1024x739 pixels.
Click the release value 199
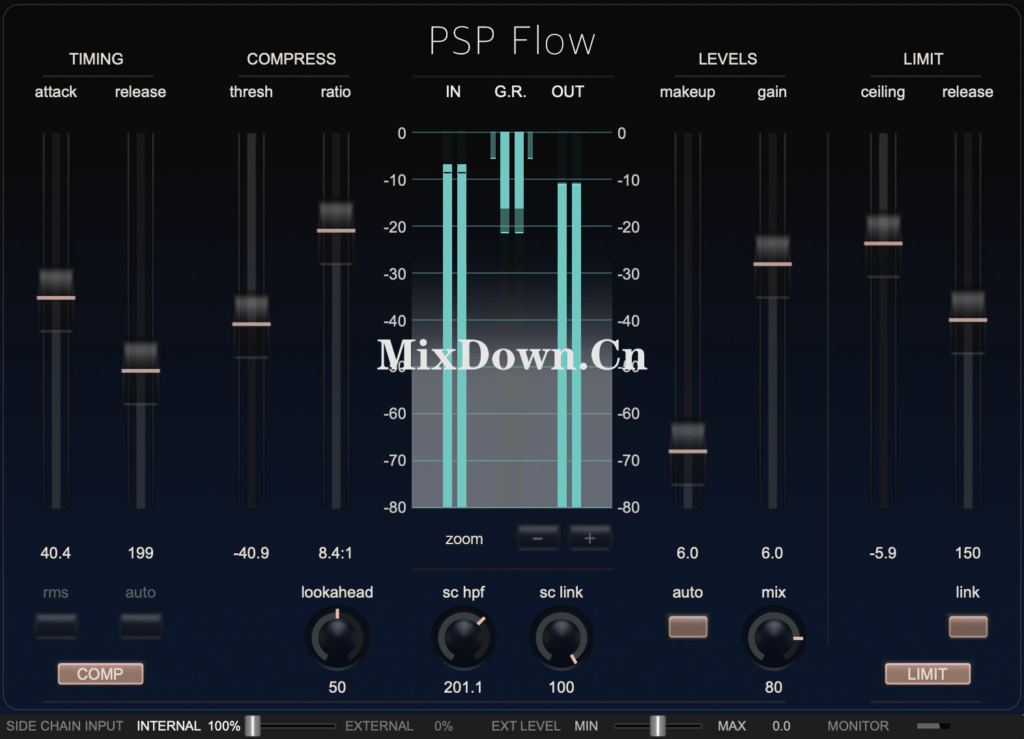tap(140, 553)
